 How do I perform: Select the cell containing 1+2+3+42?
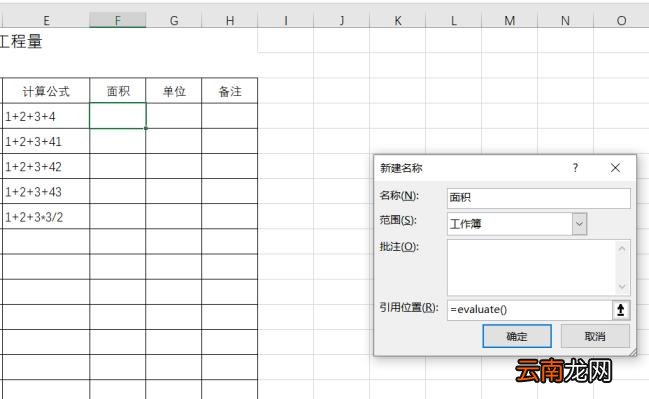tap(46, 166)
